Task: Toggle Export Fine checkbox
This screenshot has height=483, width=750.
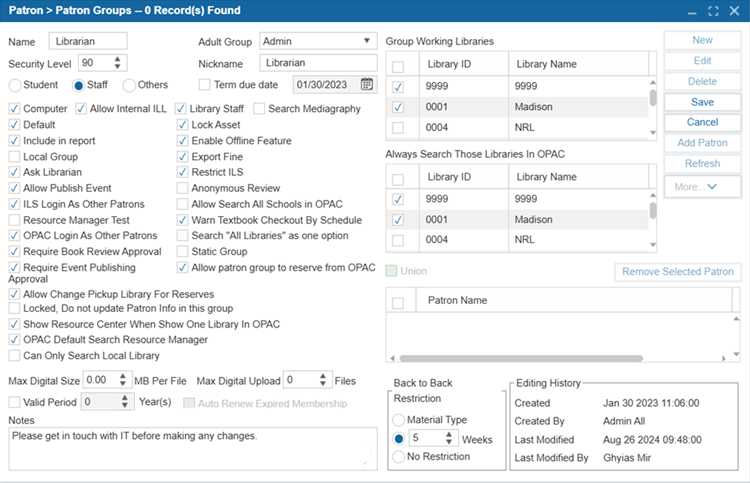Action: click(182, 157)
